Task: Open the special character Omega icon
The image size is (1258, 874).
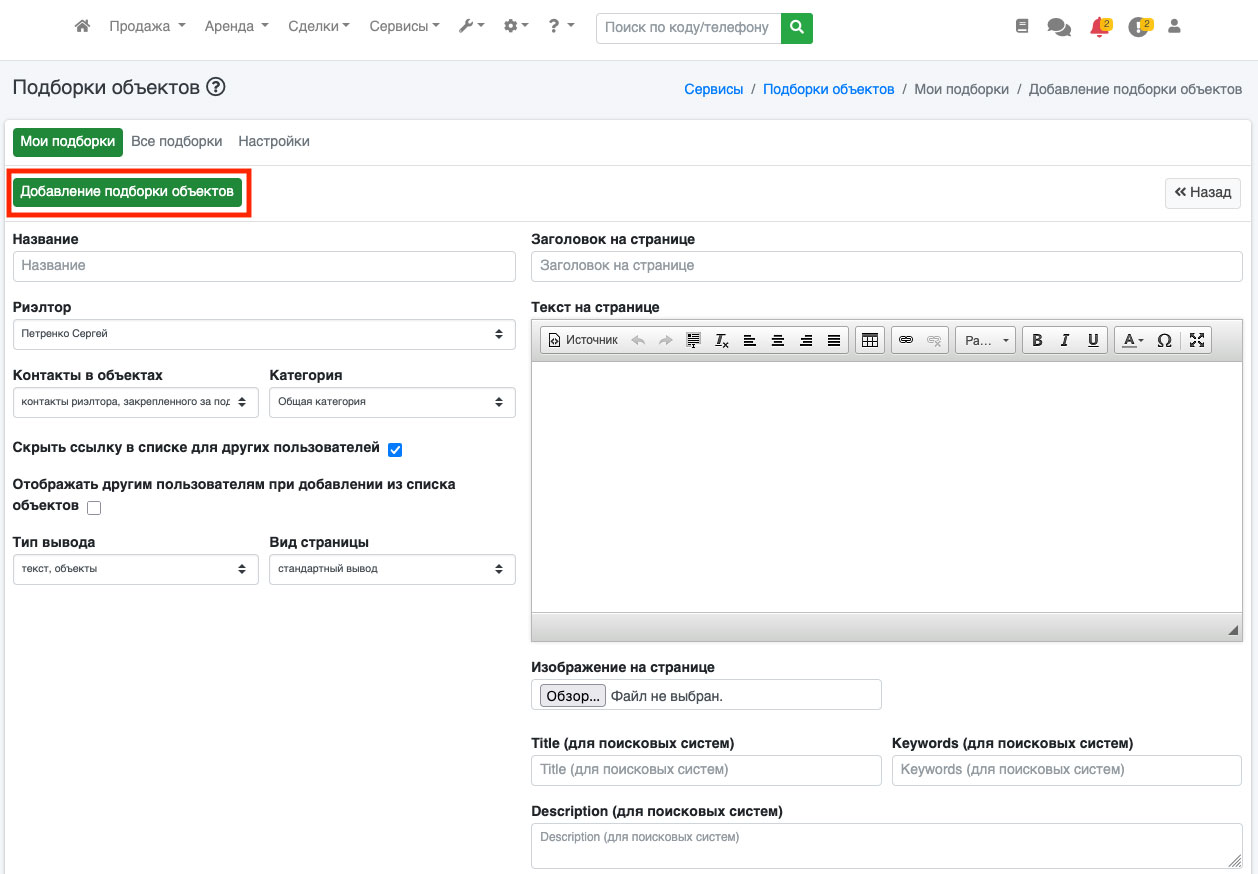Action: (1164, 340)
